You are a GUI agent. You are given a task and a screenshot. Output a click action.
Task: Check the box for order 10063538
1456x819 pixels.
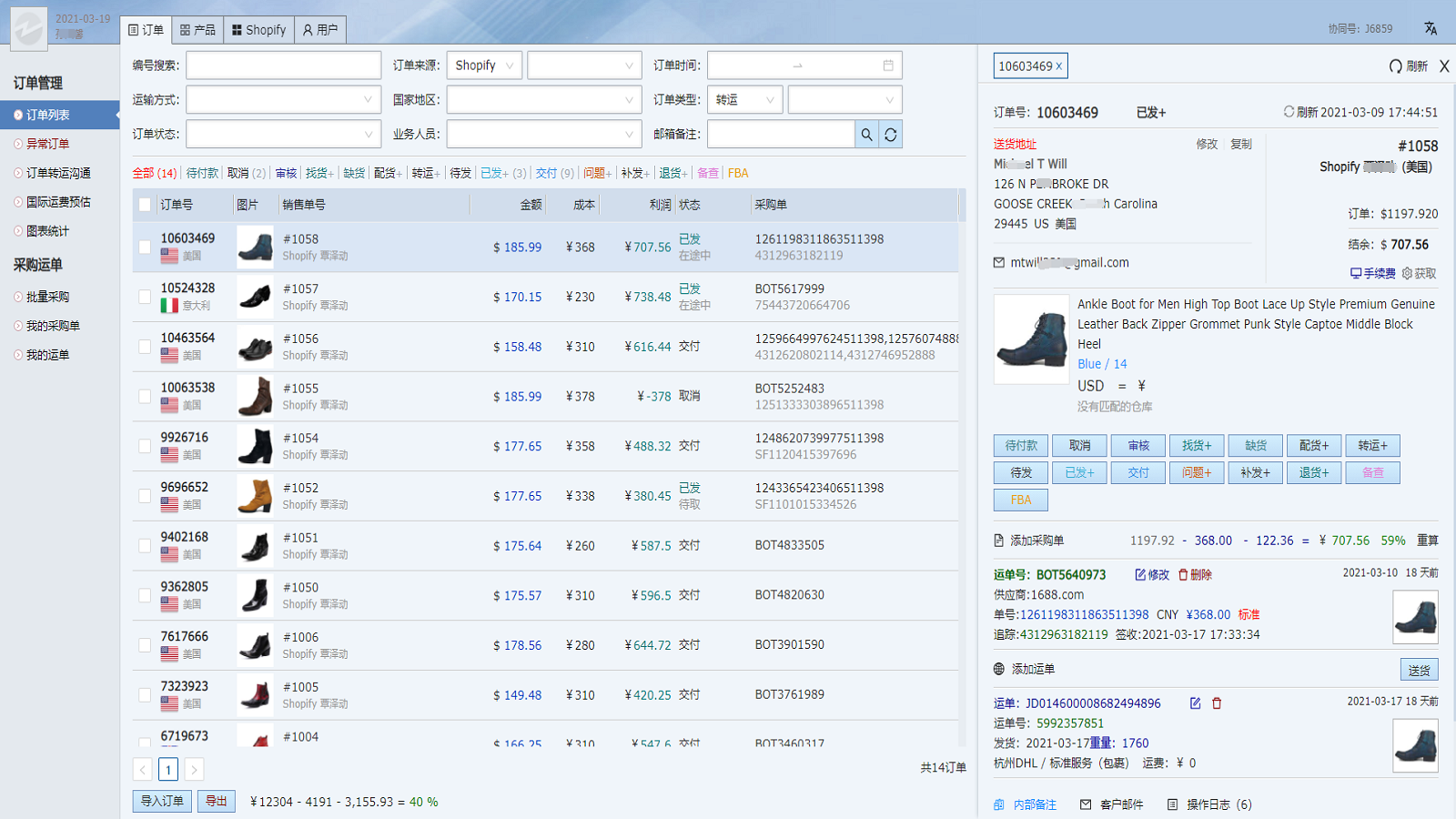pos(145,396)
